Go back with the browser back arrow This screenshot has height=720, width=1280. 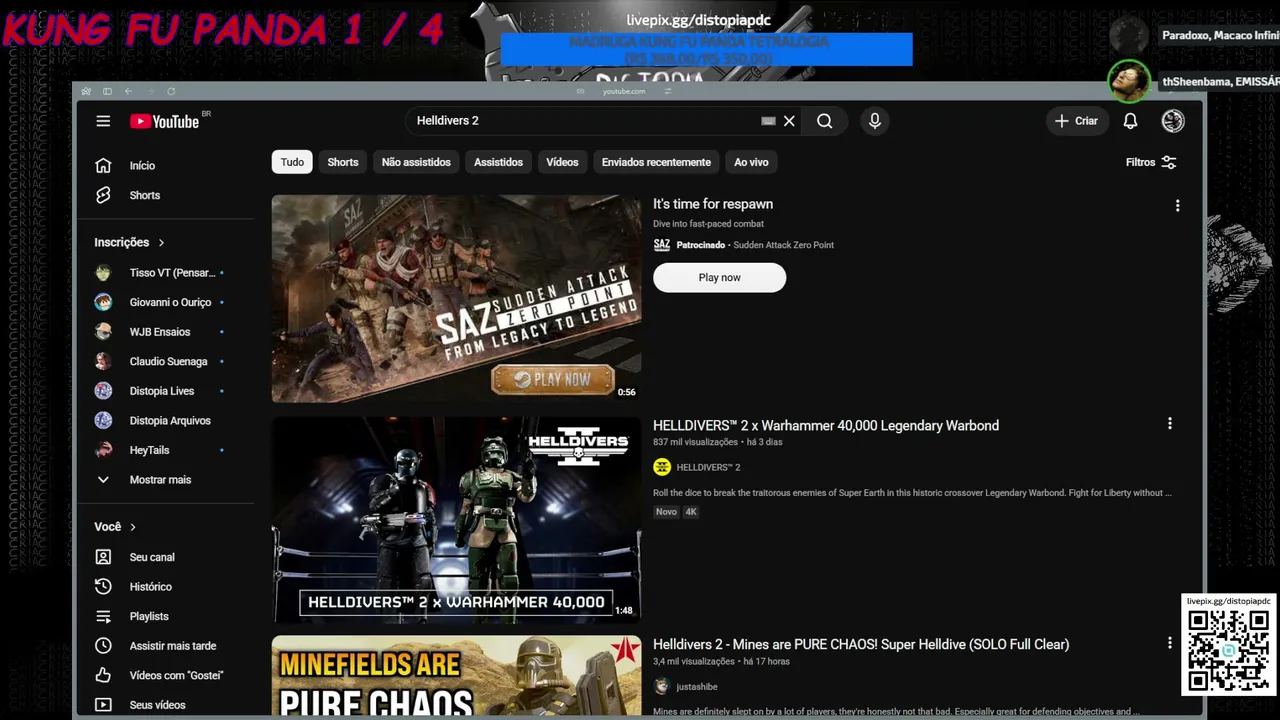[x=128, y=91]
